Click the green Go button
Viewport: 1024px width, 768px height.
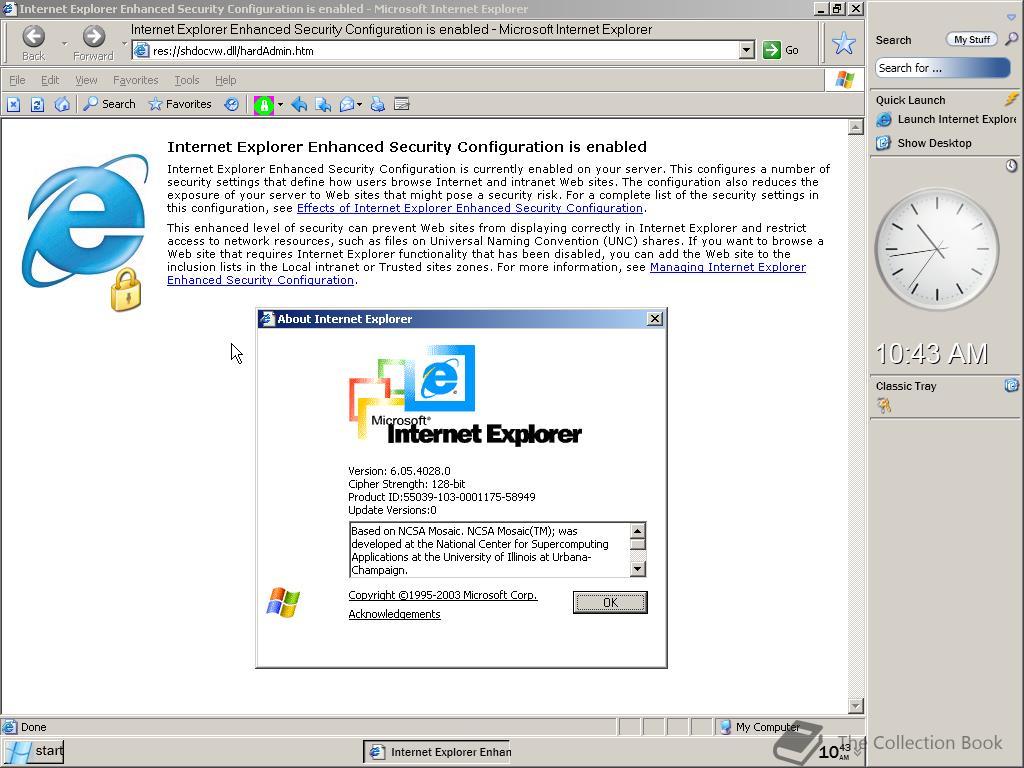coord(780,50)
